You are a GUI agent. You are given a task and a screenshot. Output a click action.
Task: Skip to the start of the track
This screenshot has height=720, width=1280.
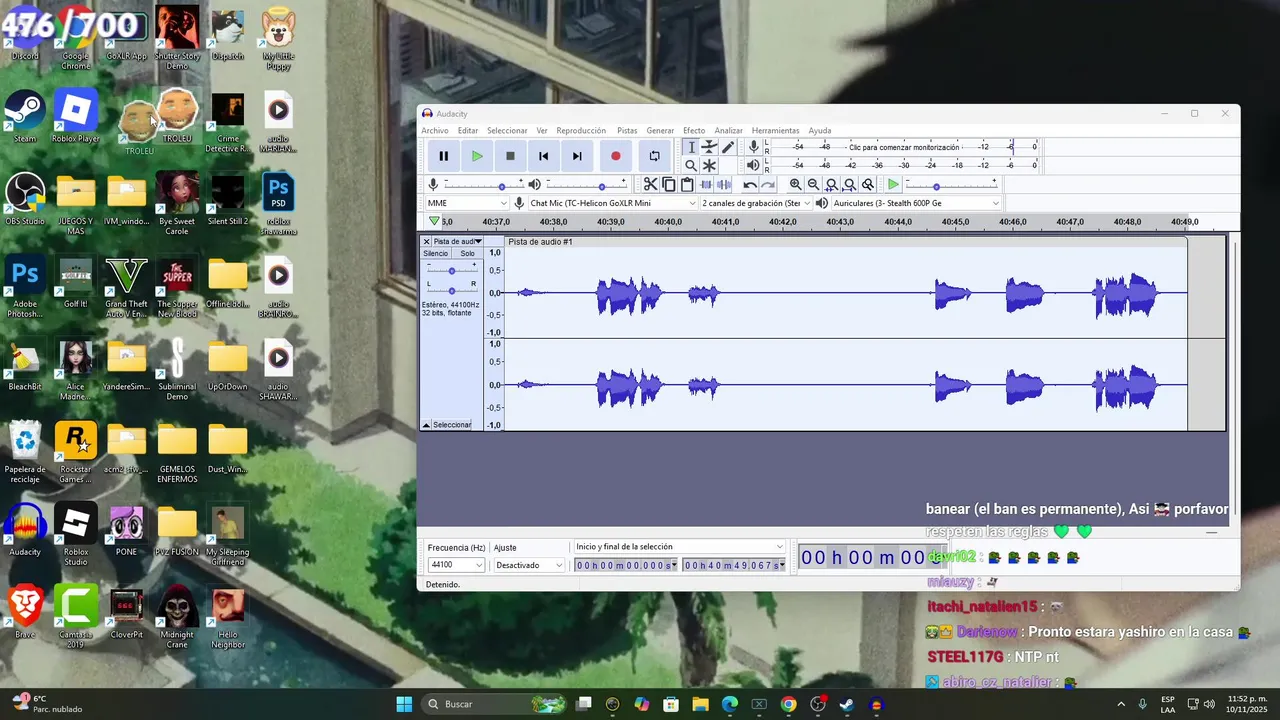click(x=543, y=156)
